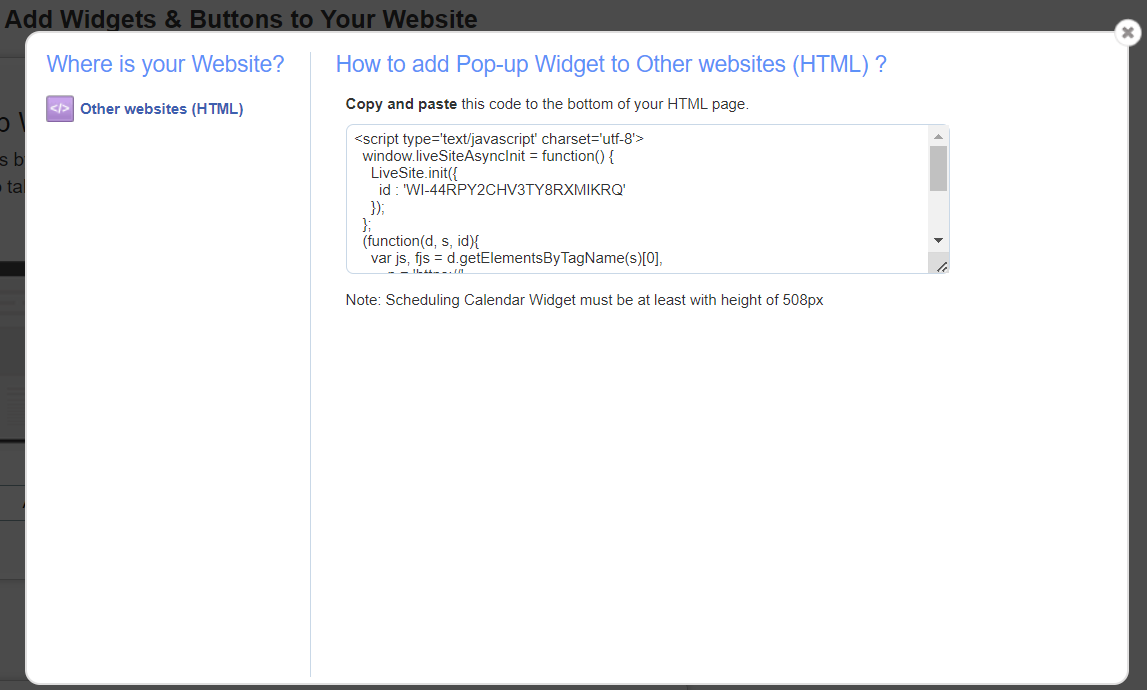Click the purple HTML code icon

point(60,109)
